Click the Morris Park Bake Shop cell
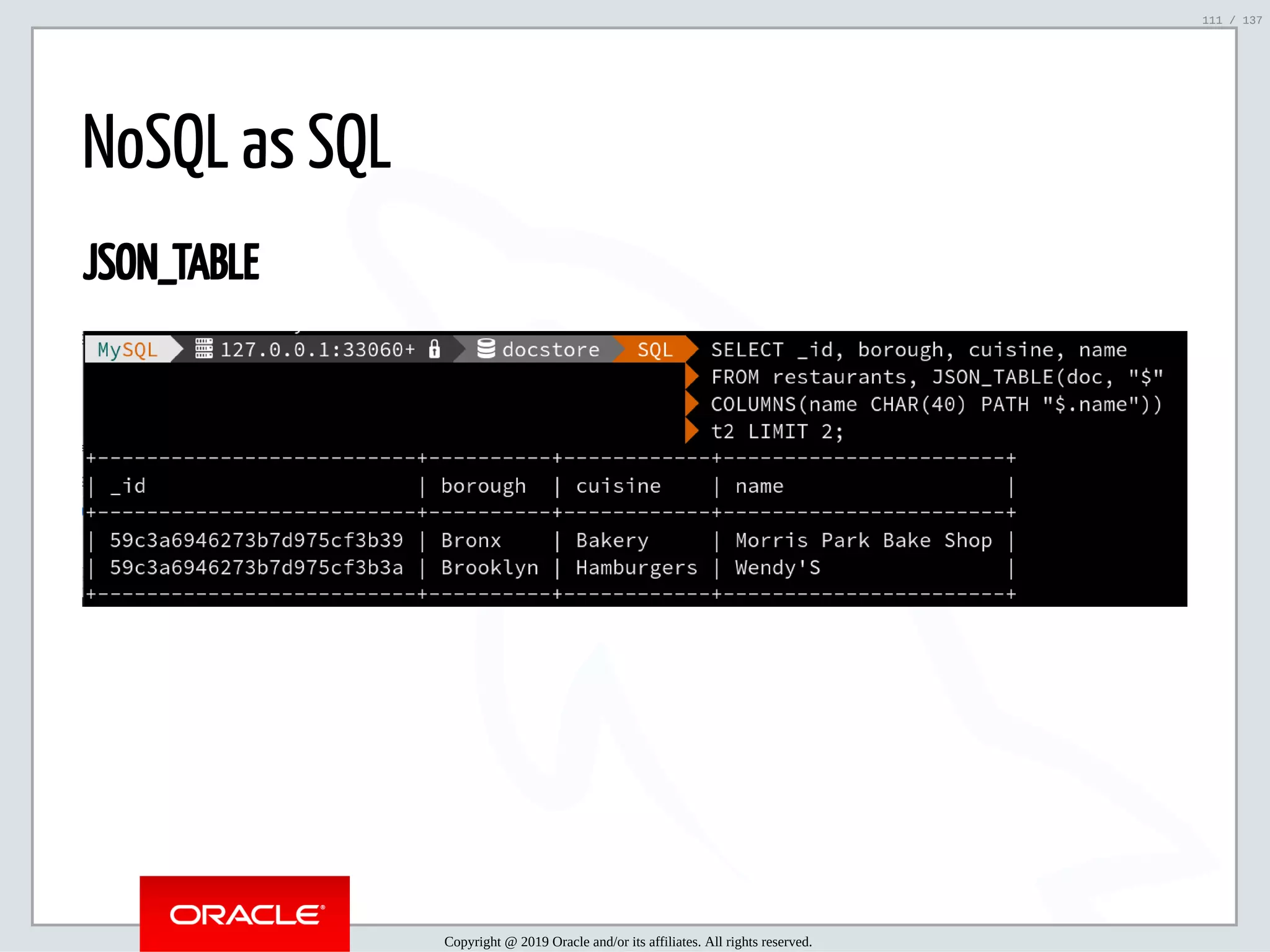This screenshot has width=1270, height=952. [x=864, y=540]
